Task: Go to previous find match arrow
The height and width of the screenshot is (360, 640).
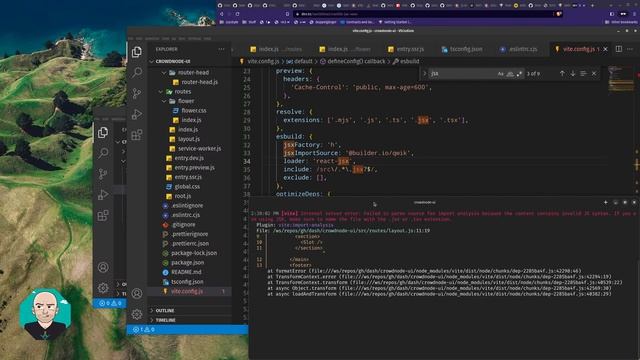Action: (562, 73)
